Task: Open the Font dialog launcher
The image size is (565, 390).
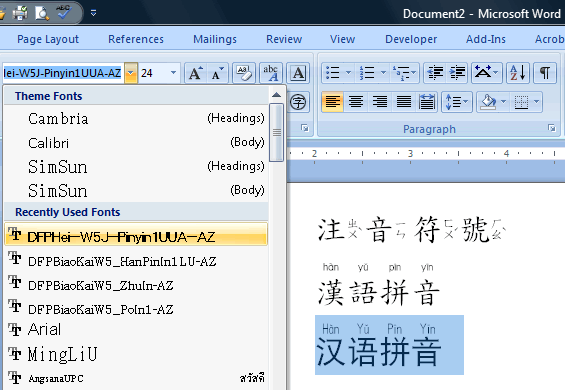Action: [x=305, y=128]
